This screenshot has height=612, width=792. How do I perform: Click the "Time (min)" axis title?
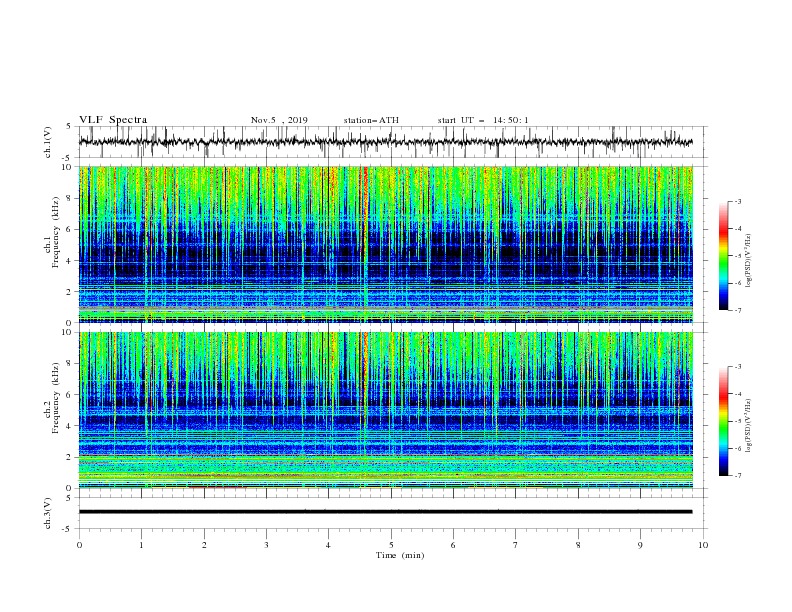pos(400,555)
